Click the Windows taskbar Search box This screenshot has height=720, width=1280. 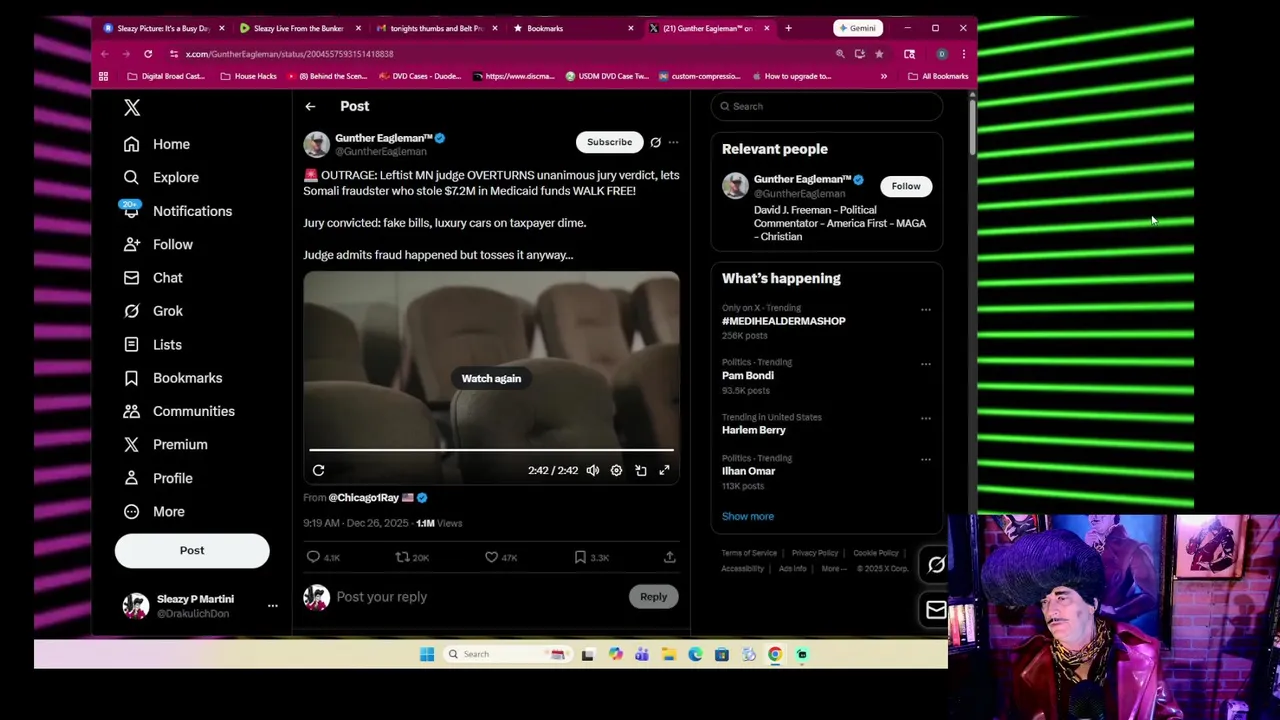point(506,654)
